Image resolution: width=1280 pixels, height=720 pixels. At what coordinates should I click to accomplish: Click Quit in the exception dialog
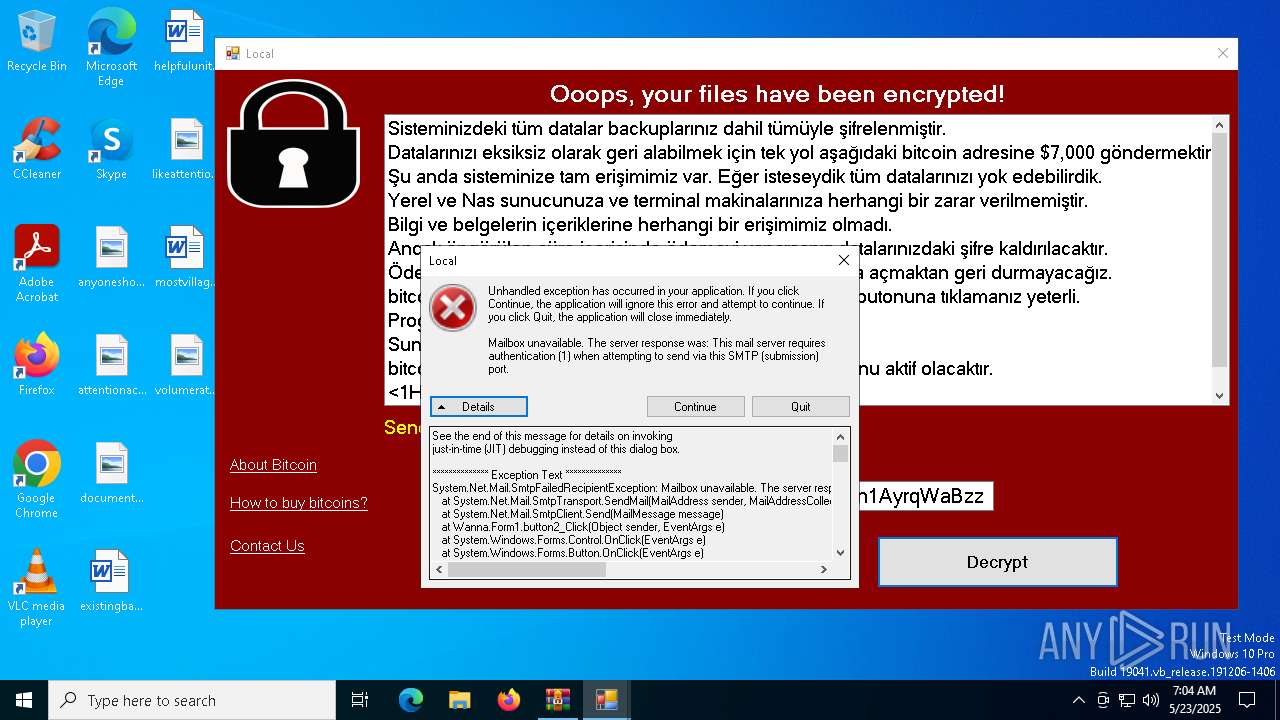point(800,407)
